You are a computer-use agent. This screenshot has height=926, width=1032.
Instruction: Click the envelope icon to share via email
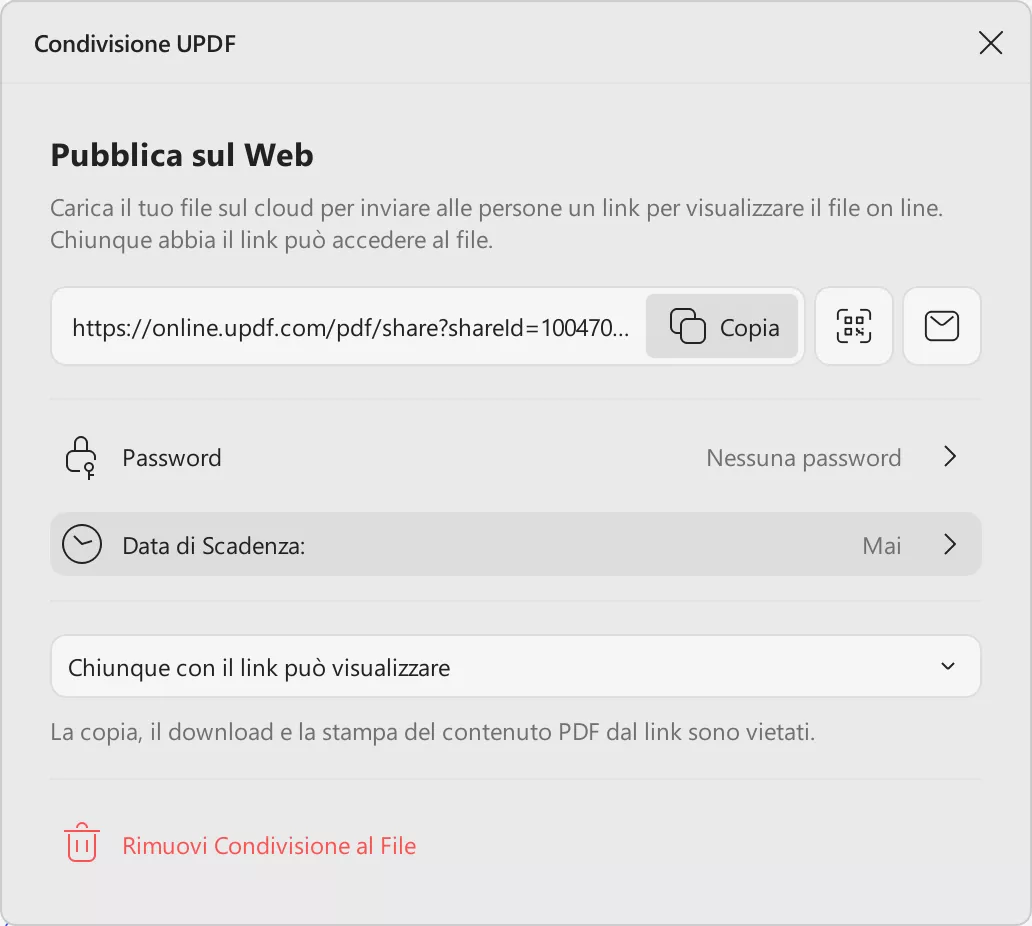point(941,326)
